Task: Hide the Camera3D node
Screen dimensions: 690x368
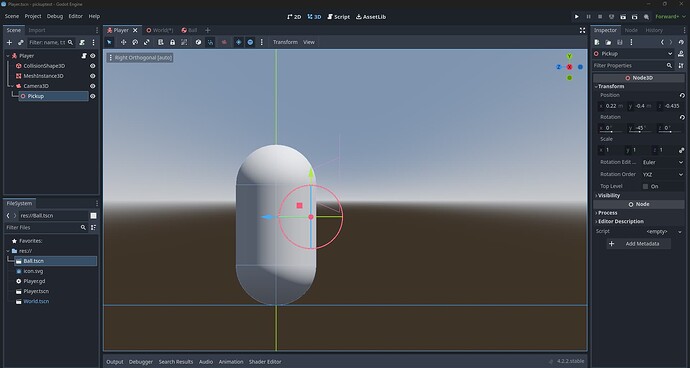Action: (92, 86)
